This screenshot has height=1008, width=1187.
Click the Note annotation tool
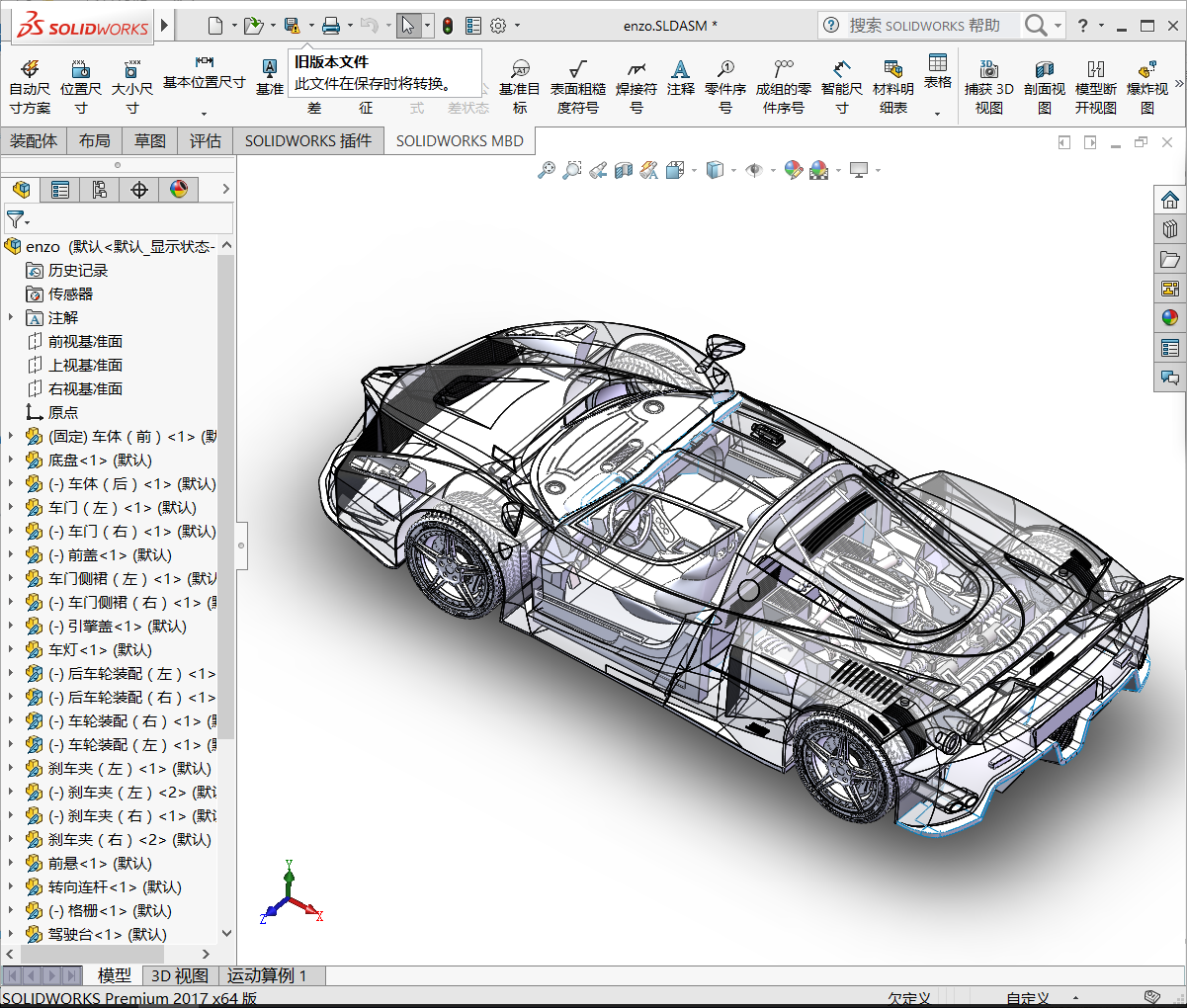pyautogui.click(x=681, y=77)
